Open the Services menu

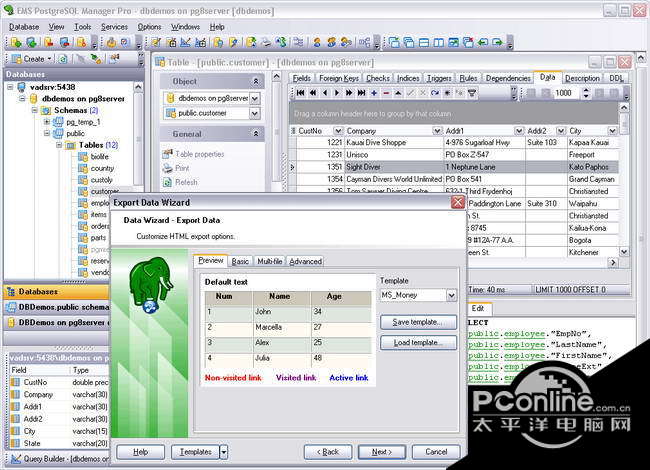click(114, 27)
